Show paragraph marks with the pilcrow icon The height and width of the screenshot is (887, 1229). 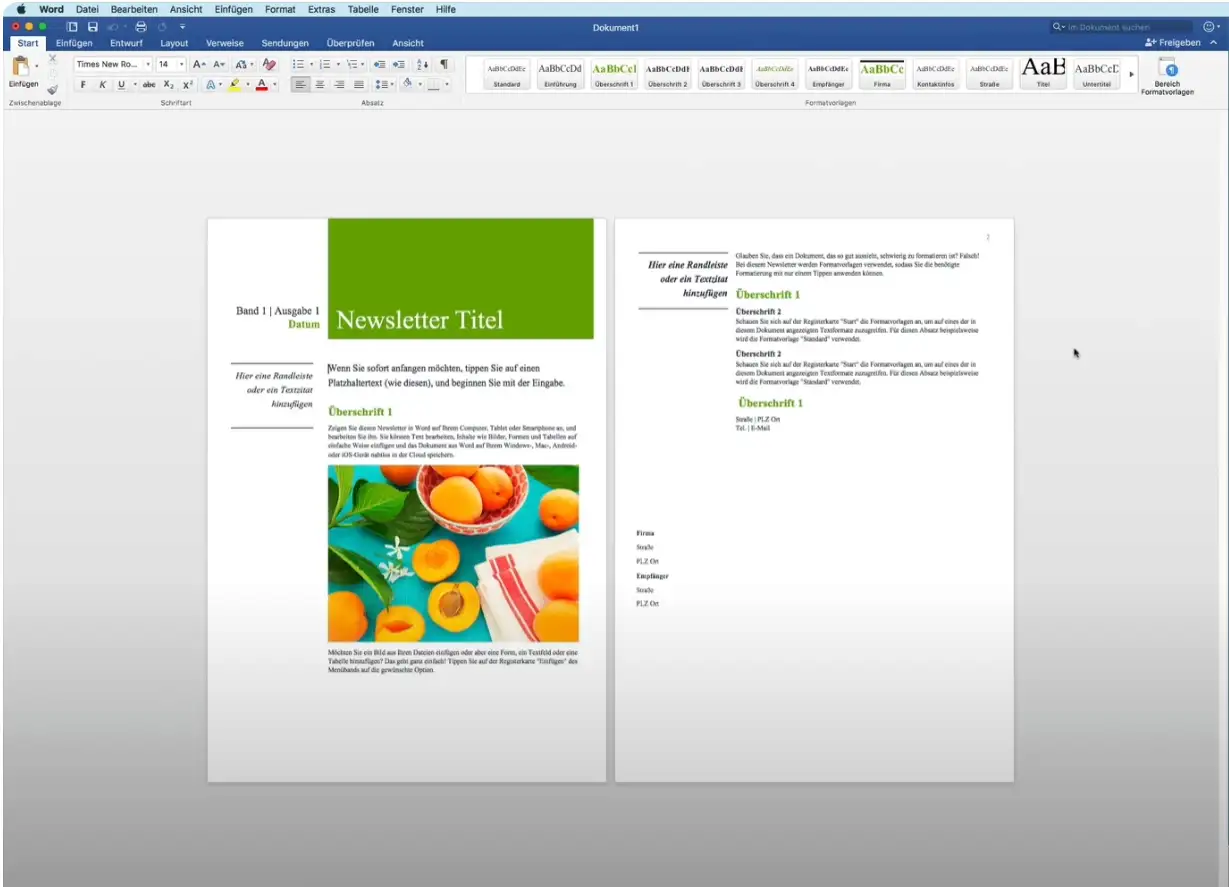point(444,64)
